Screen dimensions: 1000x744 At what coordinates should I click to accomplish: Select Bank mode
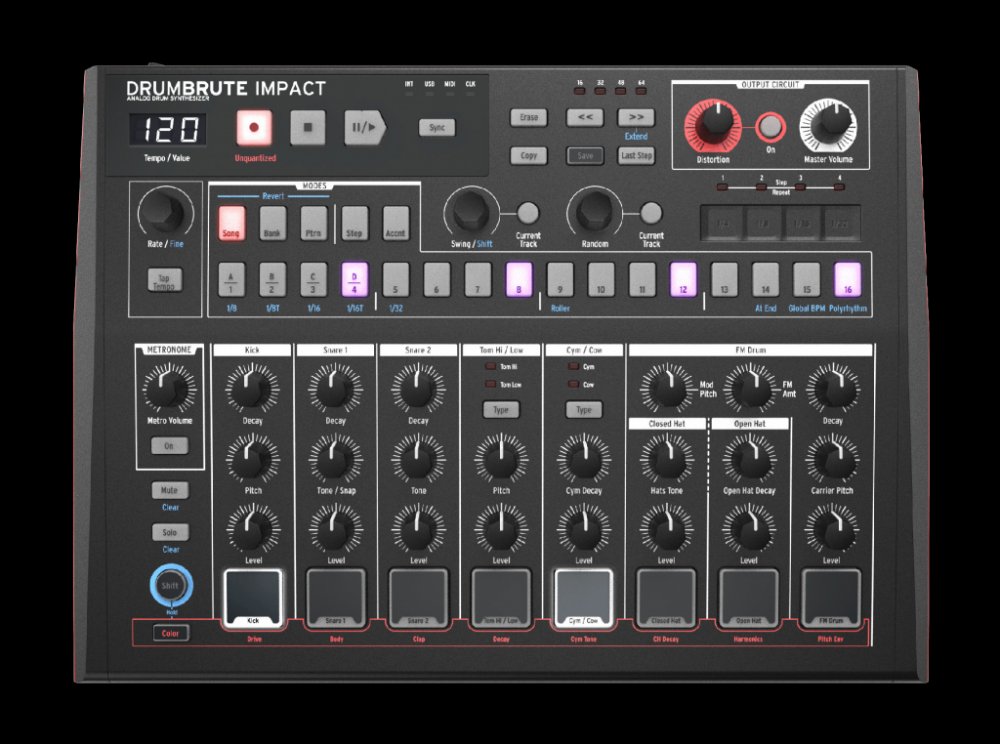point(273,219)
